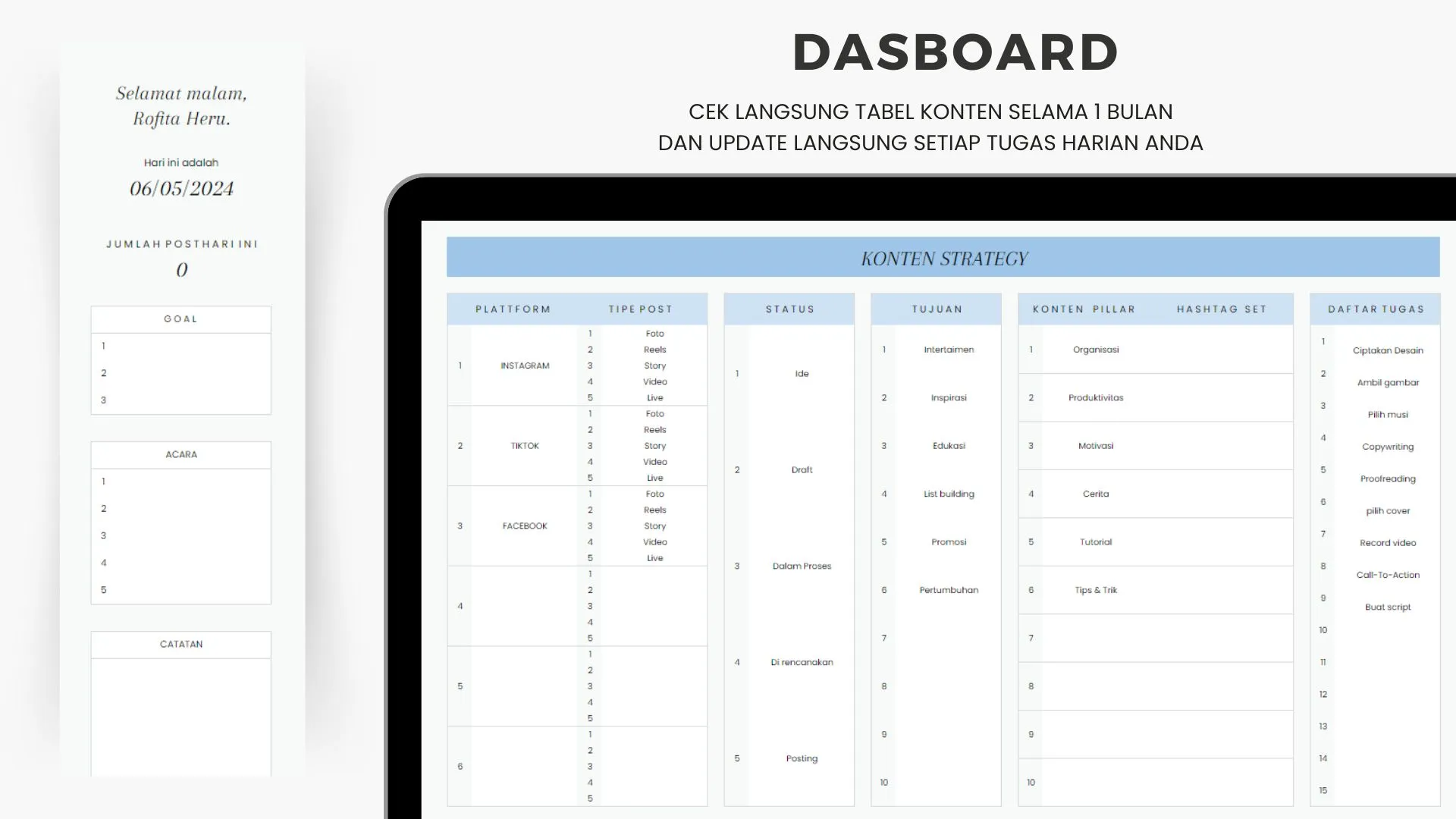
Task: Select the FACEBOOK platform cell
Action: pyautogui.click(x=524, y=526)
